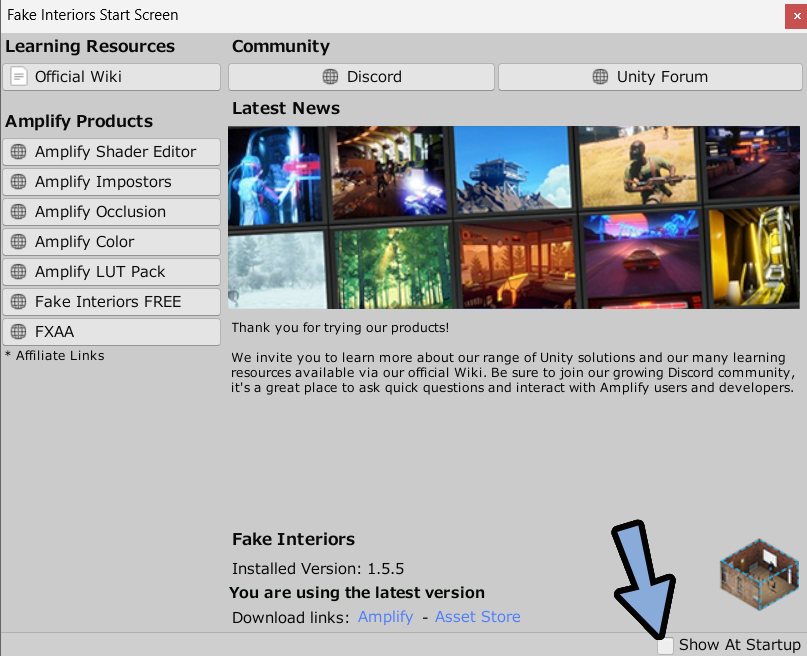Click the 'Fake Interiors' version heading
Viewport: 807px width, 656px height.
[293, 539]
